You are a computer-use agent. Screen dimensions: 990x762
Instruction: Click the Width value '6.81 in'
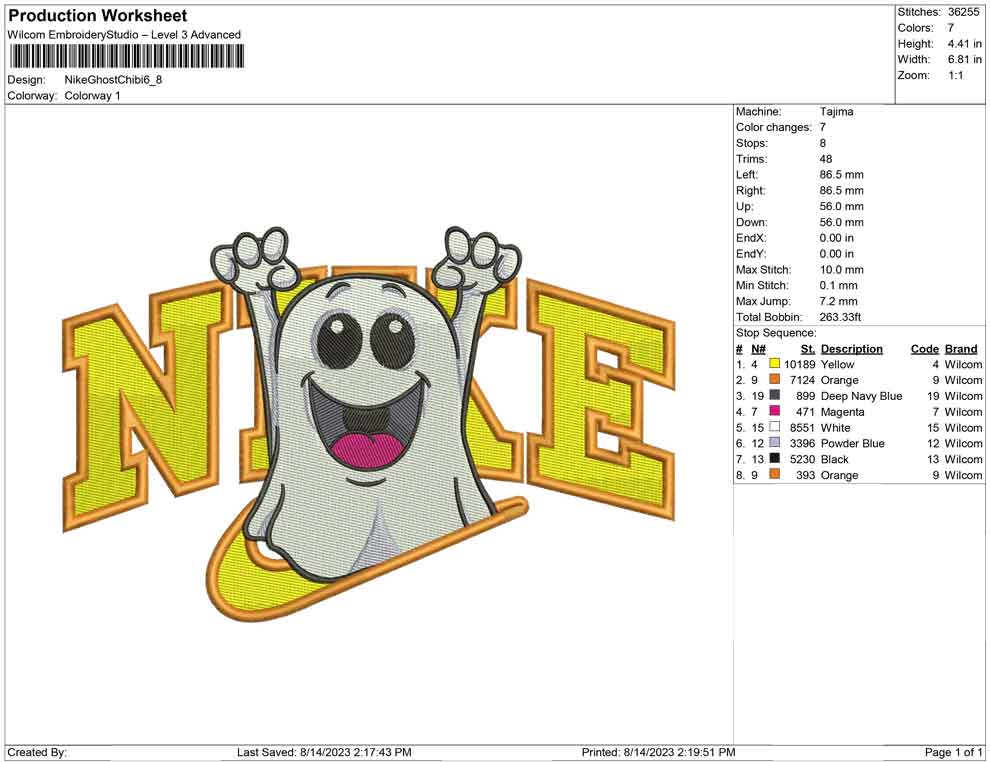(964, 59)
